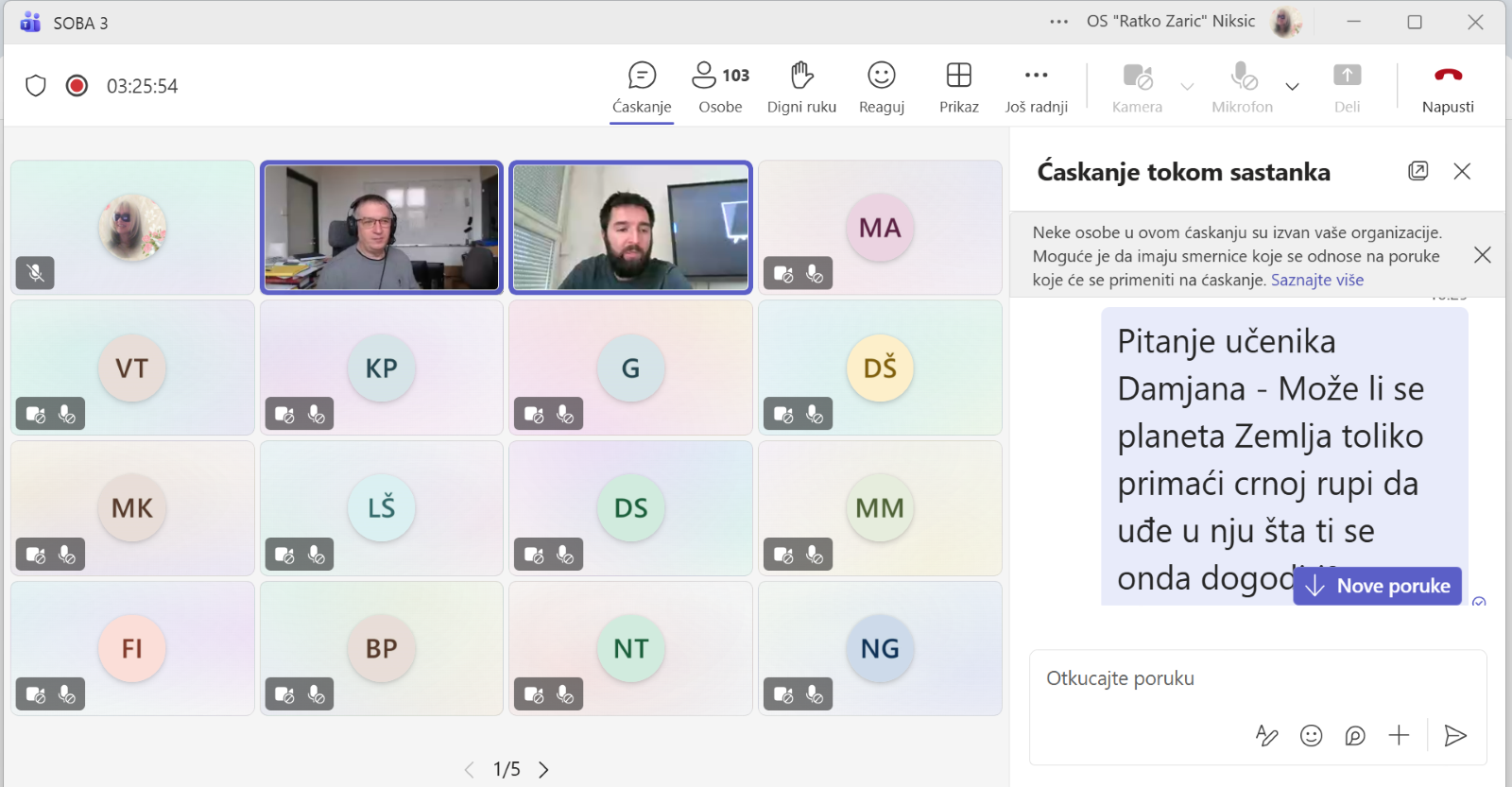The height and width of the screenshot is (787, 1512).
Task: Toggle the Ćaskanje chat panel
Action: pos(642,87)
